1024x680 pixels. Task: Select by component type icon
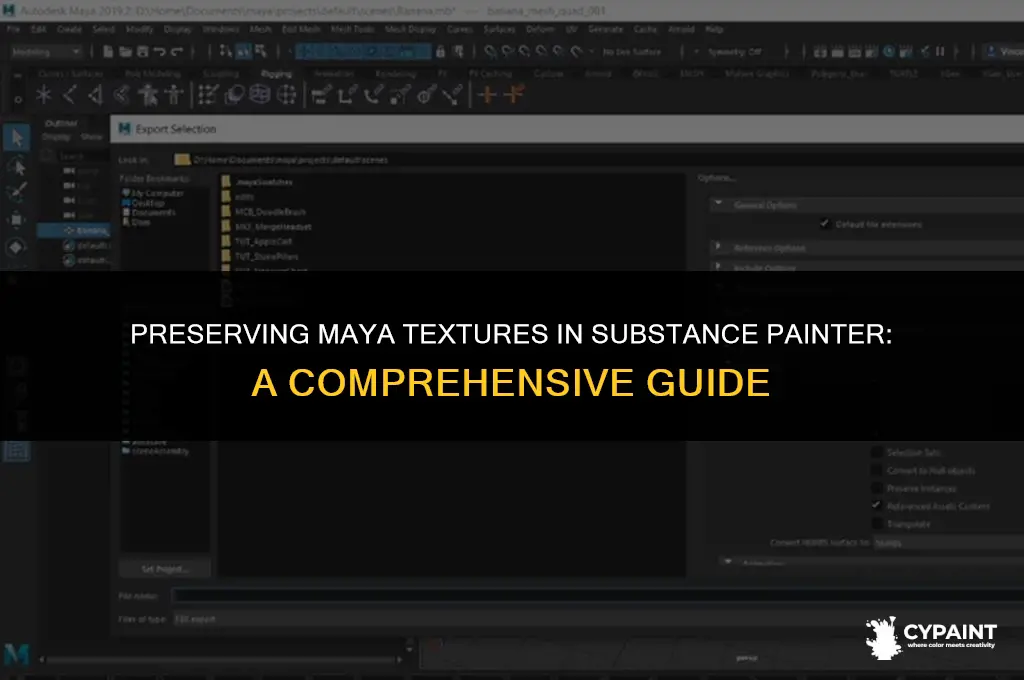pos(261,51)
